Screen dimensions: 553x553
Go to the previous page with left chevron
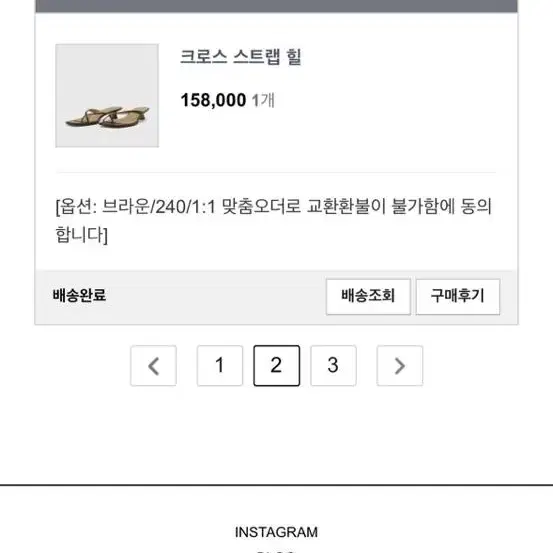click(x=153, y=366)
